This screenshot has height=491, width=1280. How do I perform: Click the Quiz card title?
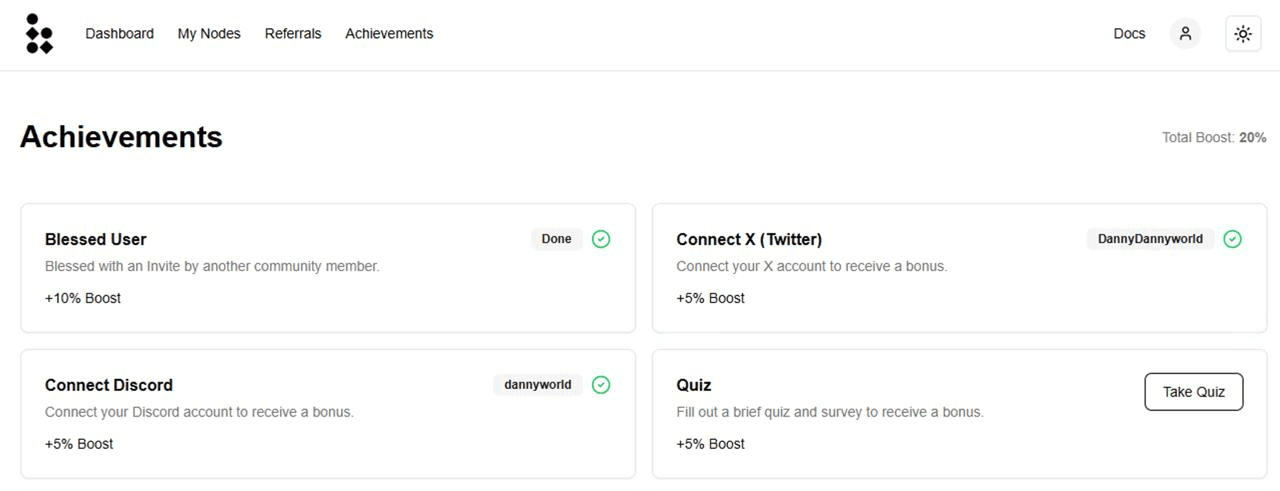point(694,385)
